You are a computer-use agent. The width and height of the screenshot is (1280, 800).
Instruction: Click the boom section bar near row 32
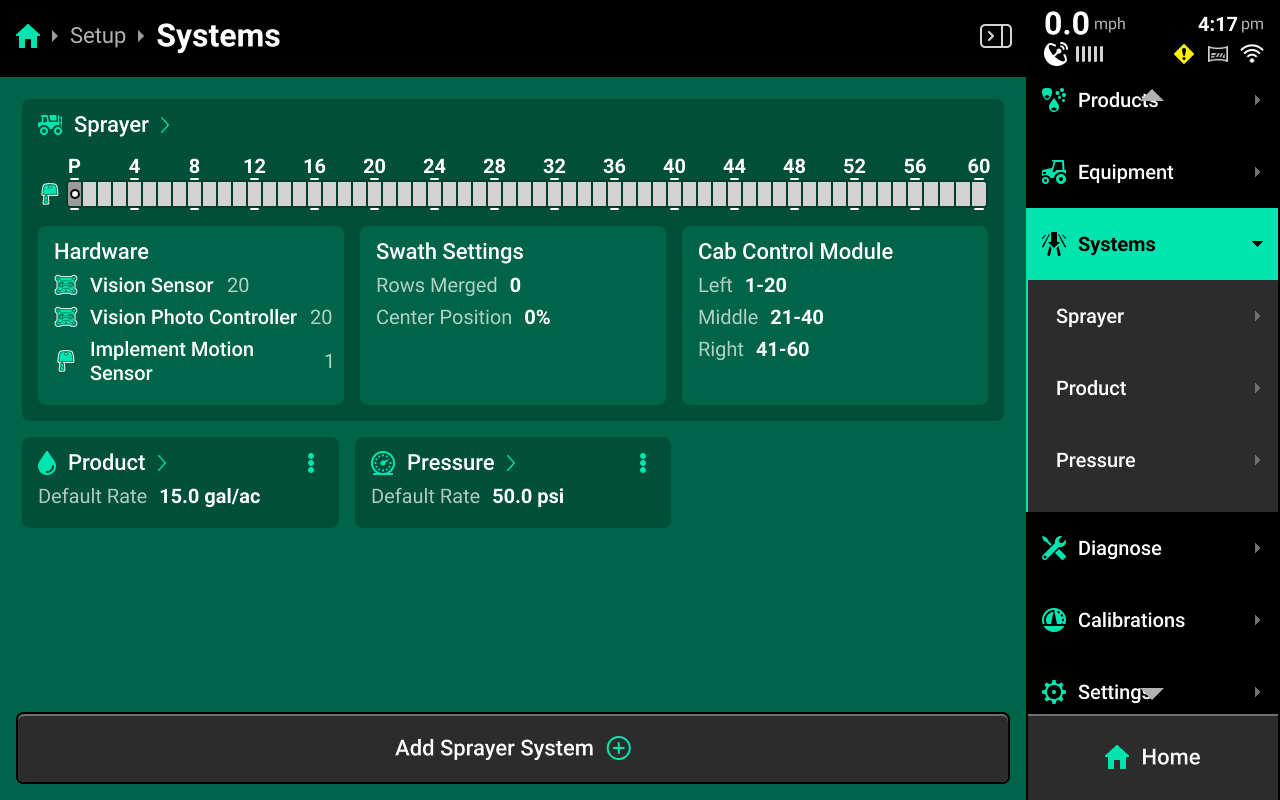tap(554, 194)
